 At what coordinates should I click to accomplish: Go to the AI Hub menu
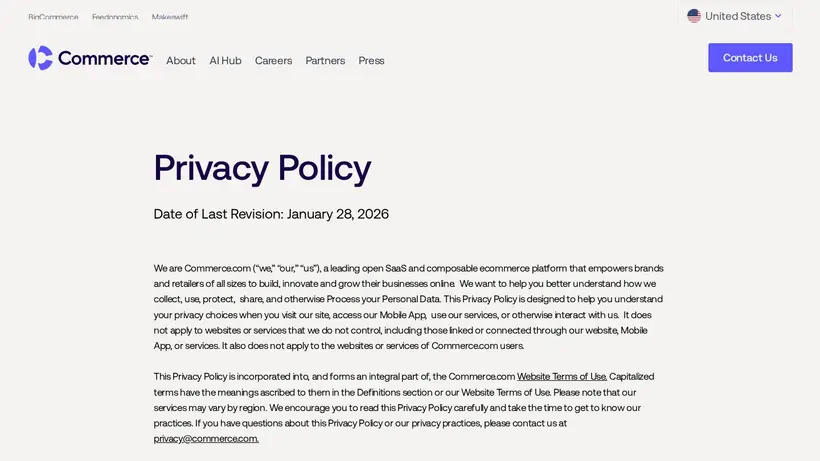pyautogui.click(x=225, y=61)
